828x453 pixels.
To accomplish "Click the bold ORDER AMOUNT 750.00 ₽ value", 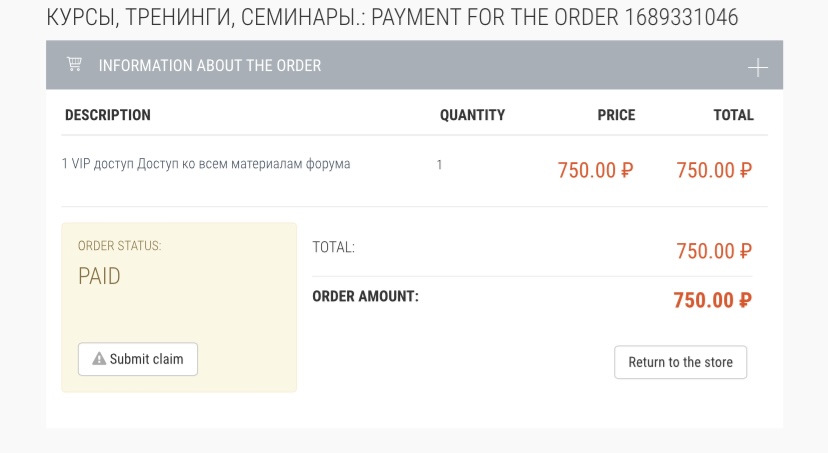I will (712, 300).
